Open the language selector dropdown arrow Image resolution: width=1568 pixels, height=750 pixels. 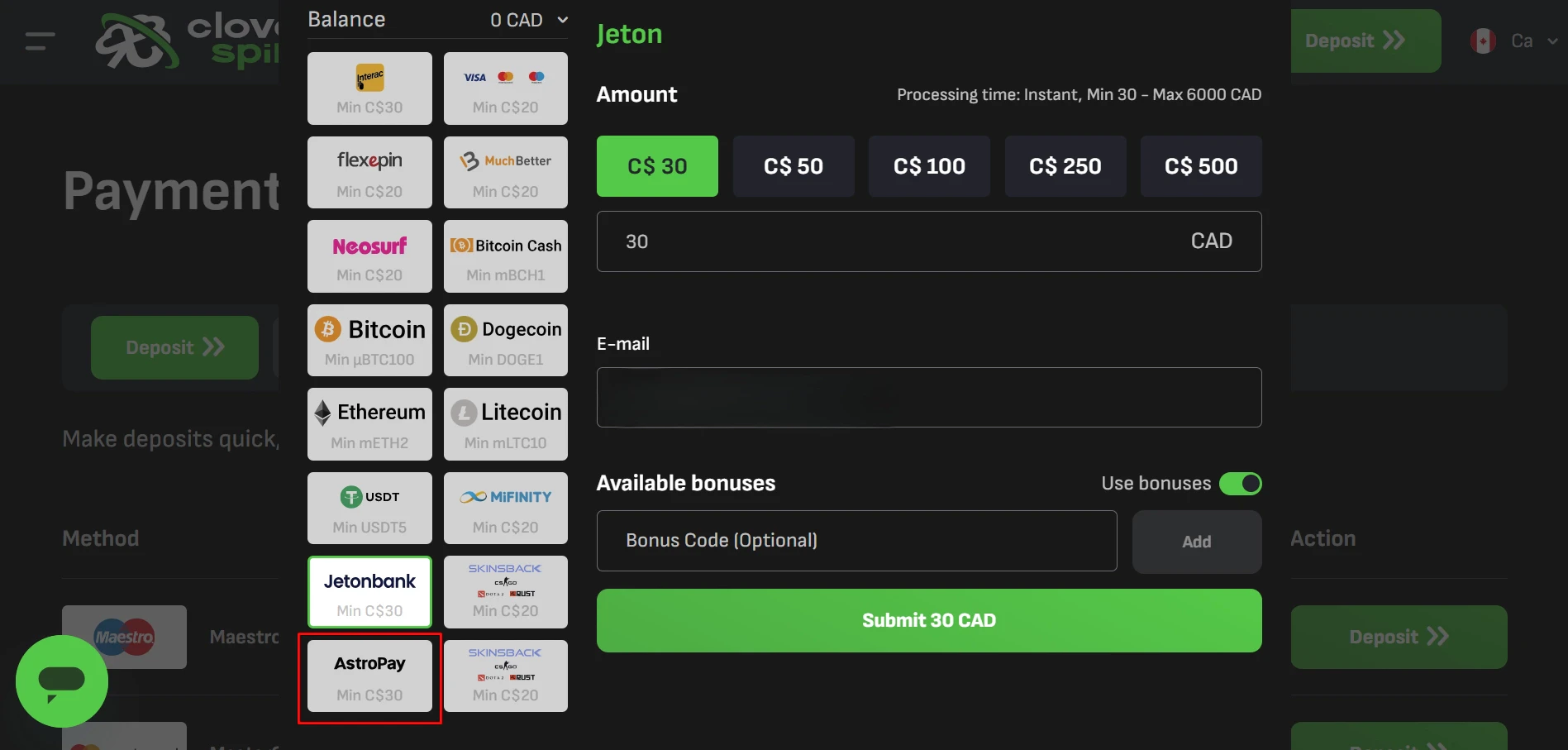tap(1552, 41)
